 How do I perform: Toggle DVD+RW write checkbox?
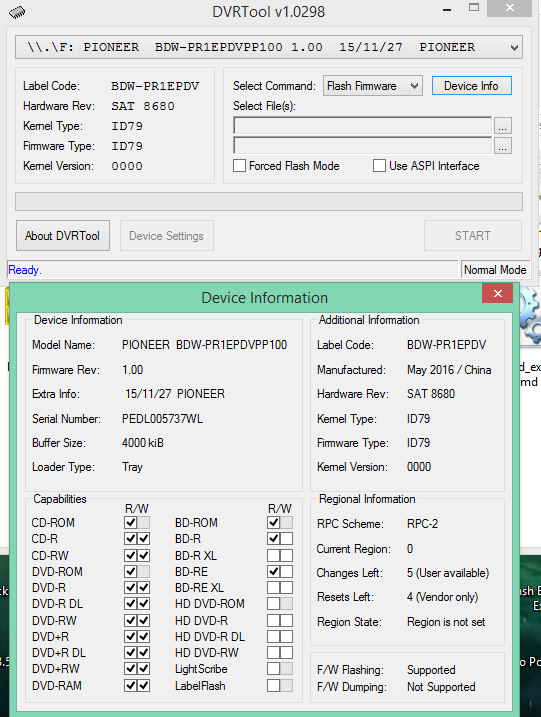[144, 669]
